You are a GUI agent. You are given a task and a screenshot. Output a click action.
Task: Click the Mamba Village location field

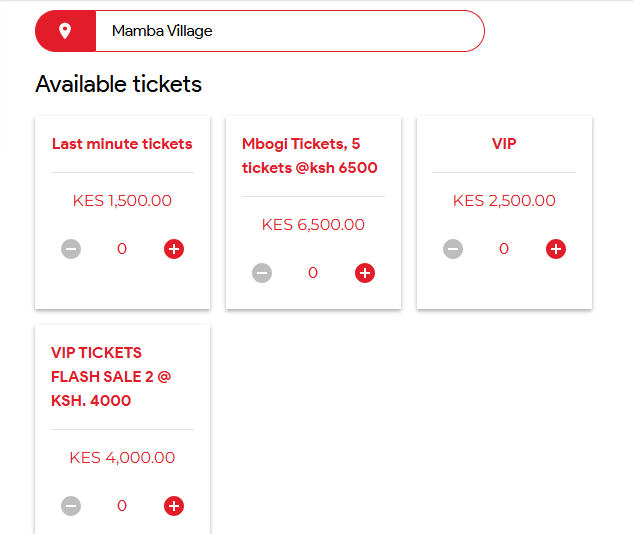[288, 31]
